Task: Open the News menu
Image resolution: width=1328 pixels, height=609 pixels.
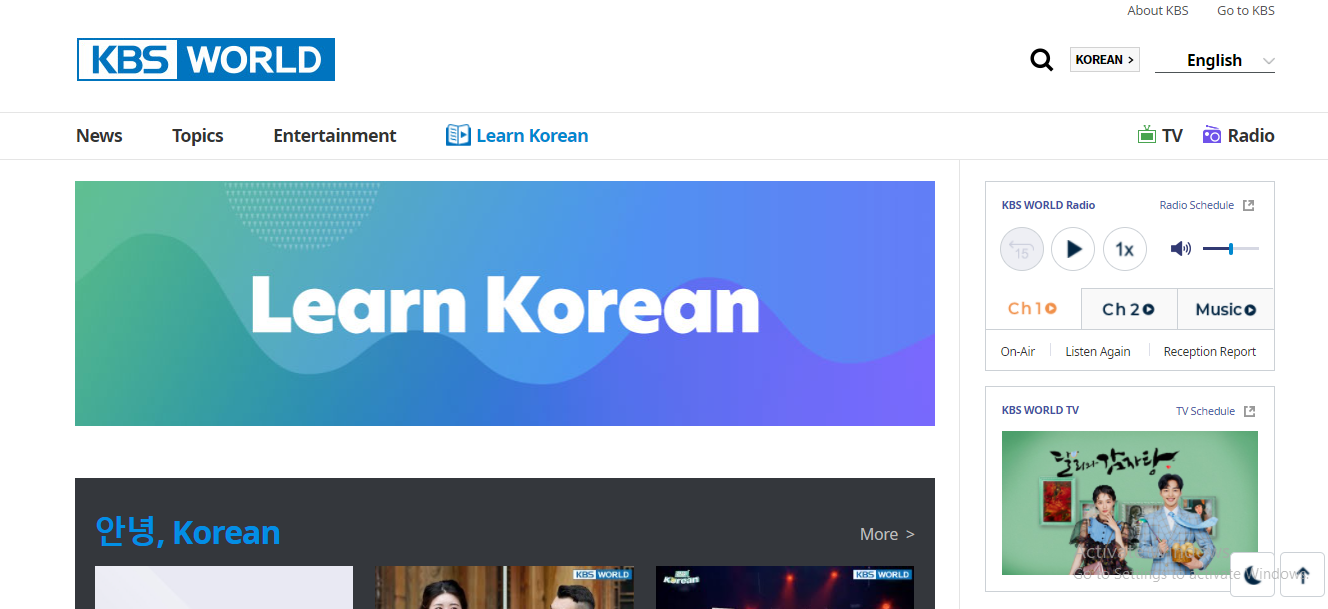Action: (x=99, y=136)
